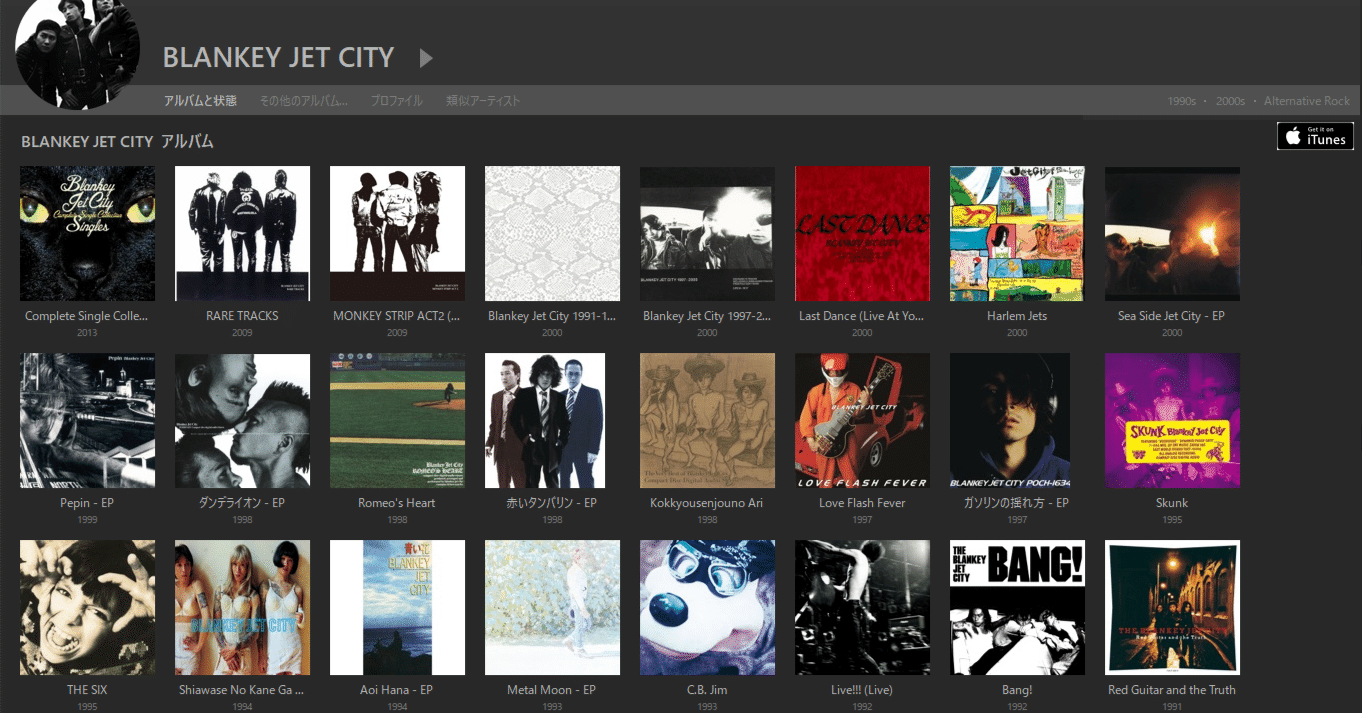Open Shiawase No Kane Ga album cover
The height and width of the screenshot is (713, 1362).
(x=242, y=607)
